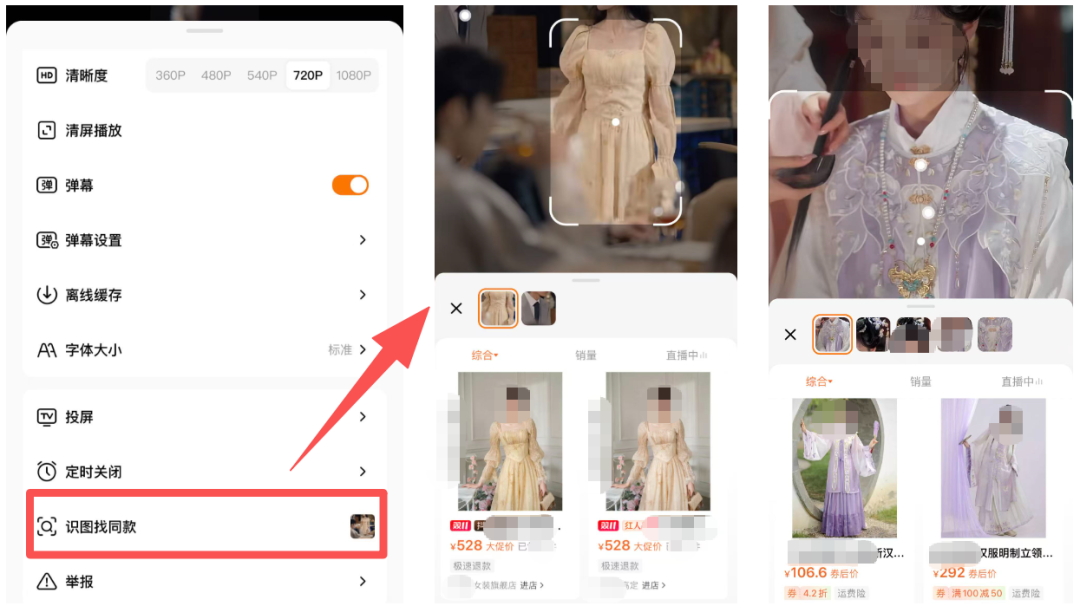The height and width of the screenshot is (606, 1080).
Task: Click the 离线缓存 download icon
Action: point(46,295)
